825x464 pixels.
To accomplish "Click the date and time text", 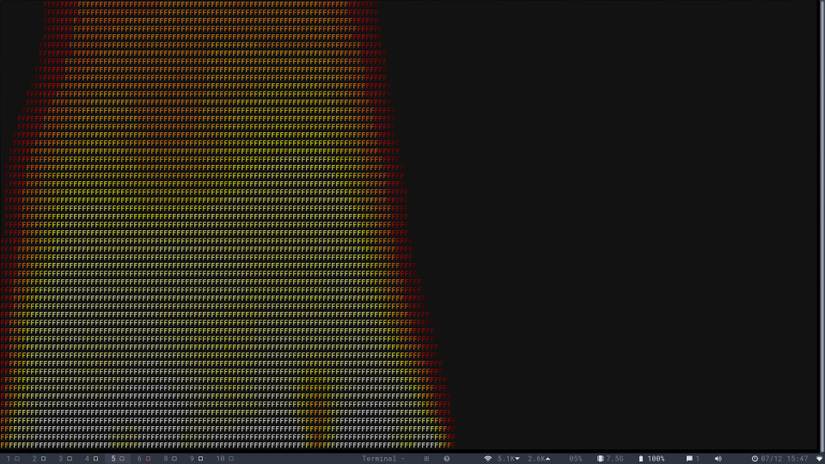I will point(784,459).
